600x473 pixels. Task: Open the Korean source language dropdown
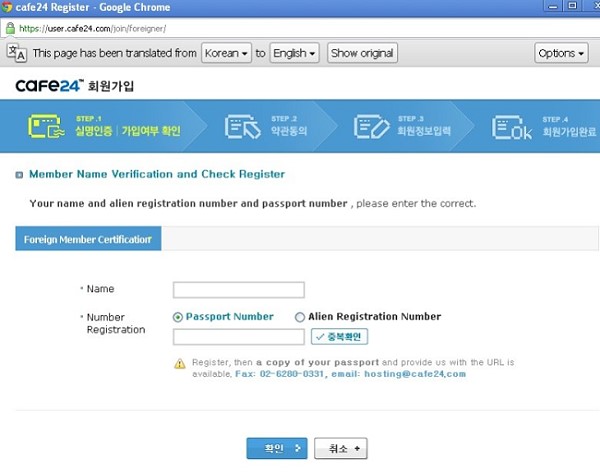[x=227, y=53]
